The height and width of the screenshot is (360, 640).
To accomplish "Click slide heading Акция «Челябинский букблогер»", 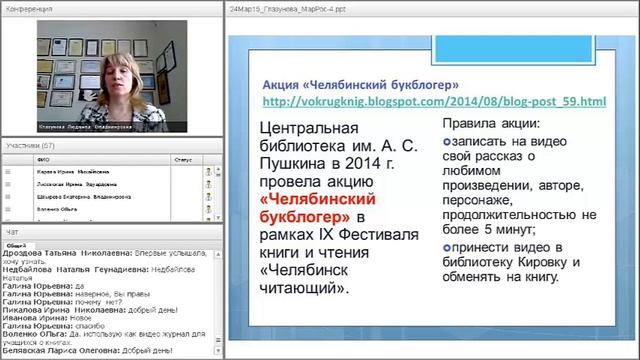I will [x=360, y=85].
